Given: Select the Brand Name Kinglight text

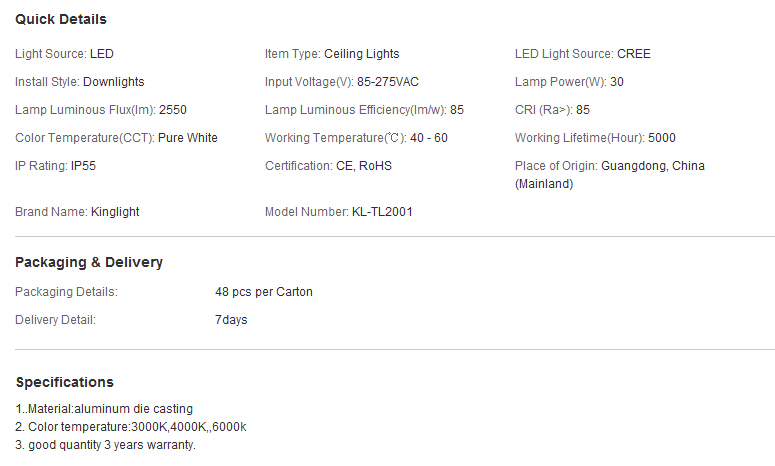Looking at the screenshot, I should click(115, 212).
